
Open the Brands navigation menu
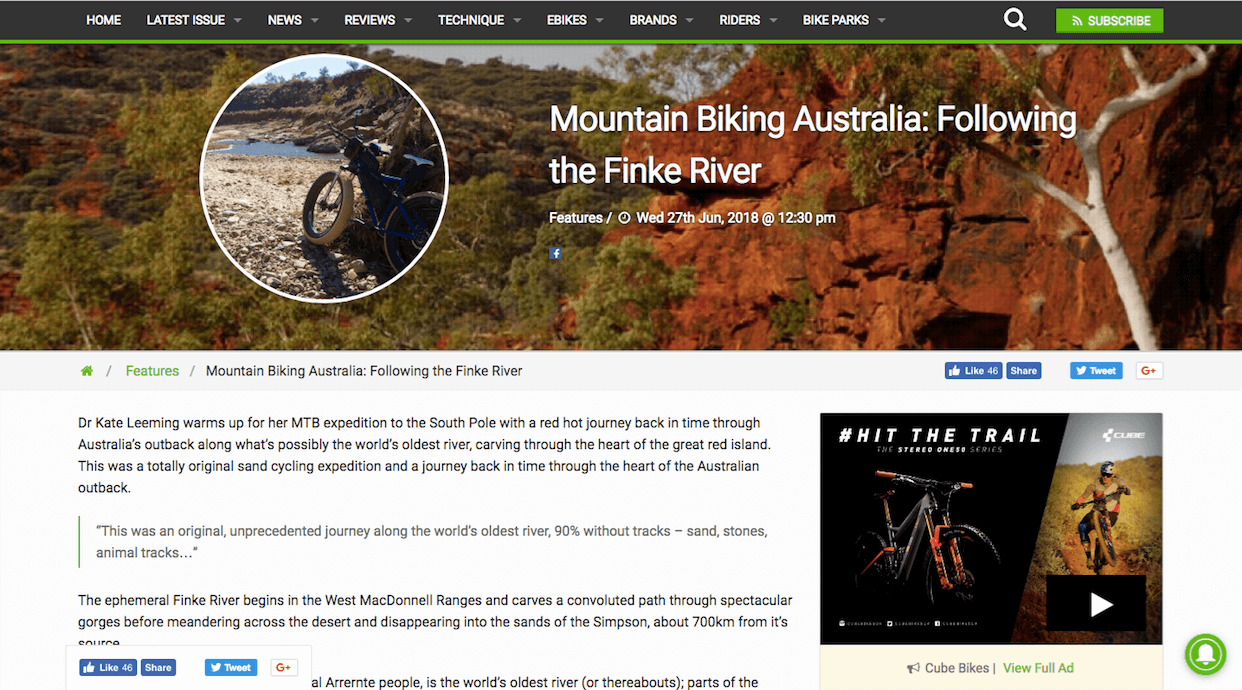[661, 20]
